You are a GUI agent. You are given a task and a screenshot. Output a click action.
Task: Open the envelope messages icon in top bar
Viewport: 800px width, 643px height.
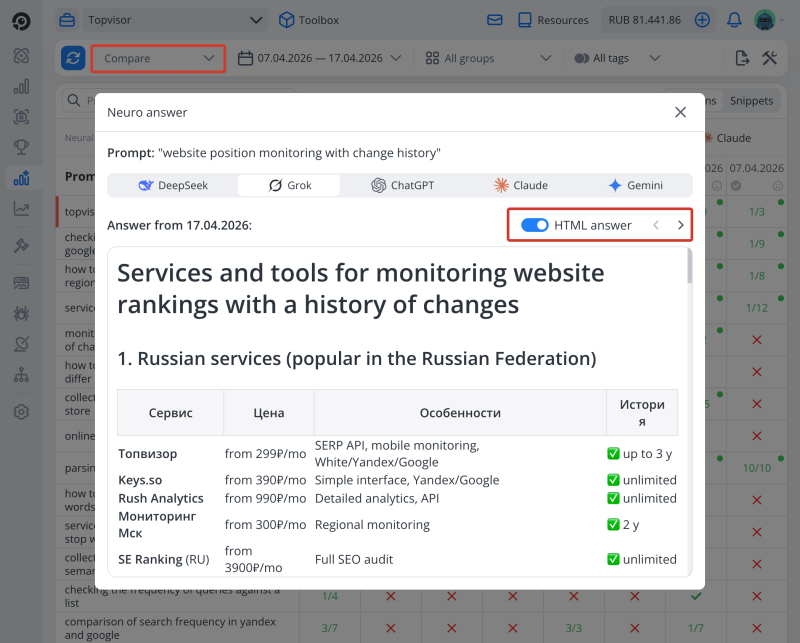(493, 19)
